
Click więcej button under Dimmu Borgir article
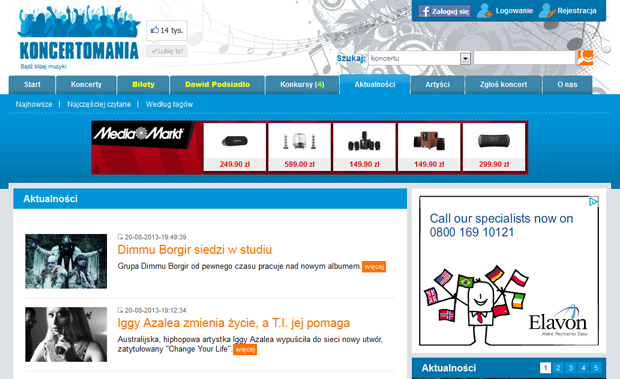374,267
